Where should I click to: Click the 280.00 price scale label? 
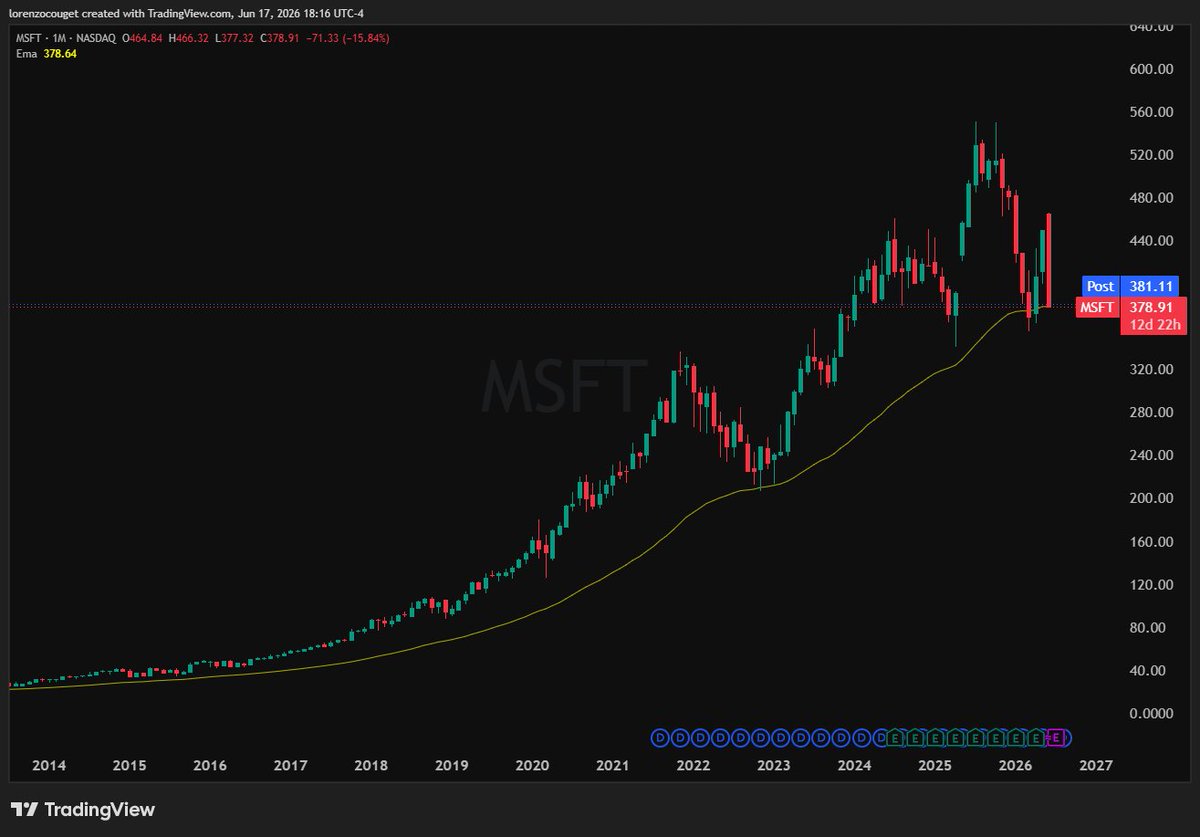tap(1150, 413)
